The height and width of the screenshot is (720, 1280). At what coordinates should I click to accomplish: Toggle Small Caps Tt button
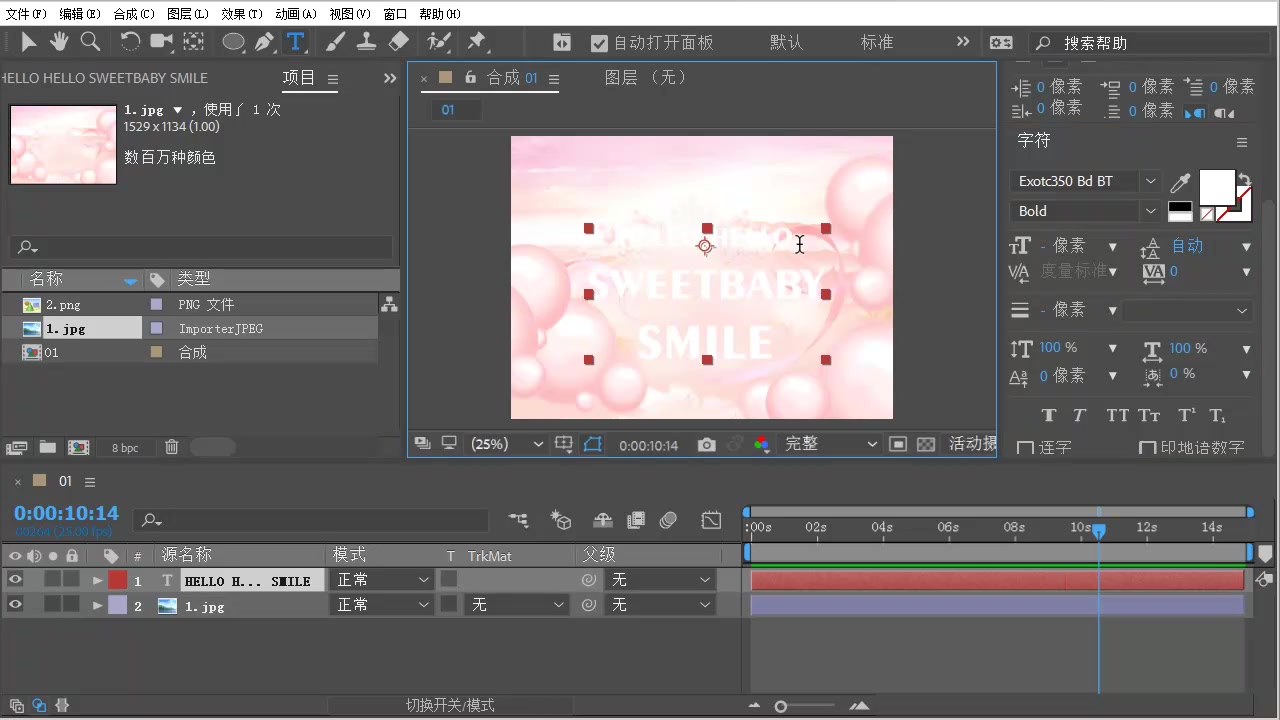click(1149, 415)
